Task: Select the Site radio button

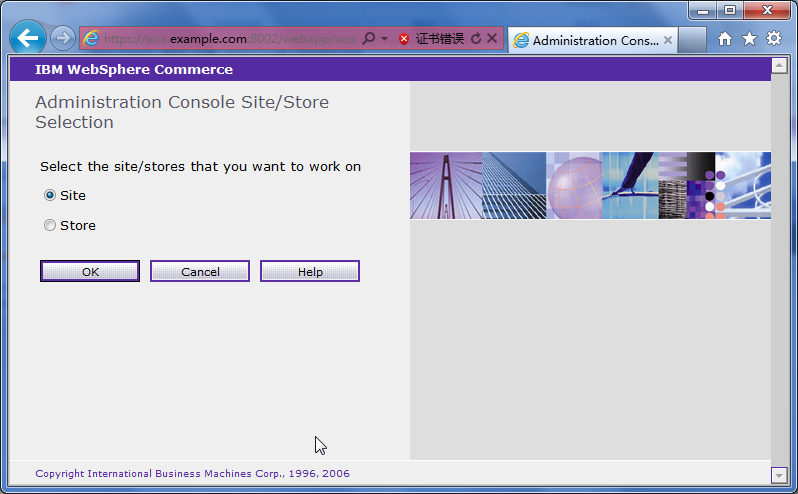Action: 49,195
